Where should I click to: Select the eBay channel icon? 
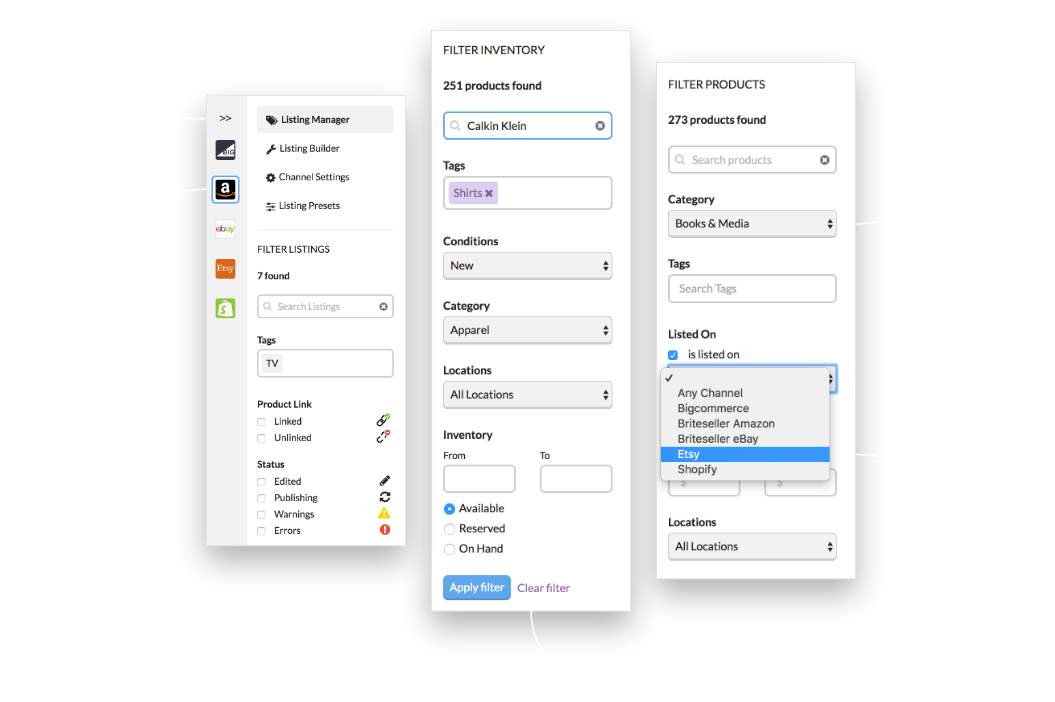tap(225, 229)
